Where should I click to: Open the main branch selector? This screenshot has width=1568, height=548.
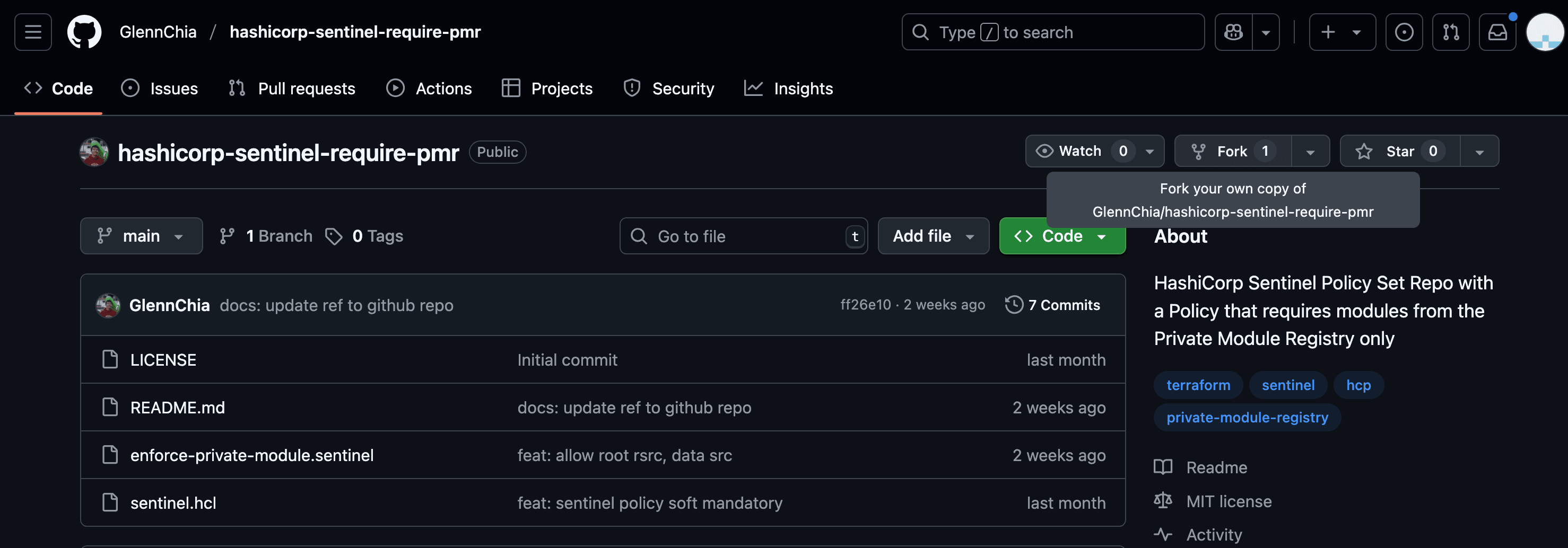141,236
